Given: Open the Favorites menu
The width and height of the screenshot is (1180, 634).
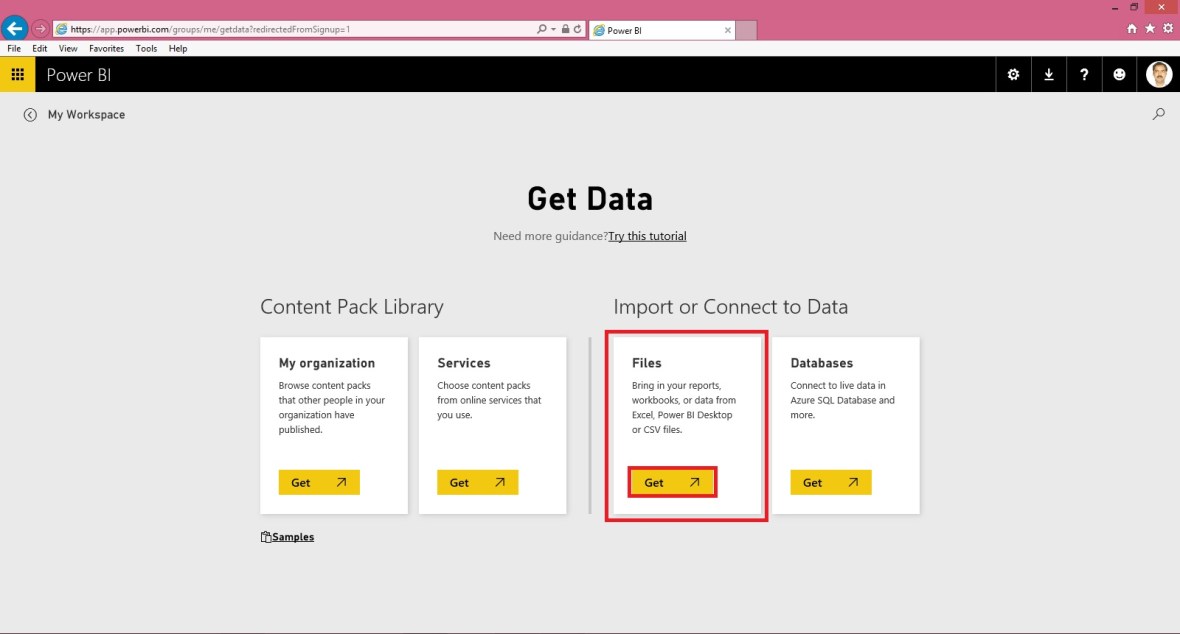Looking at the screenshot, I should pos(106,48).
